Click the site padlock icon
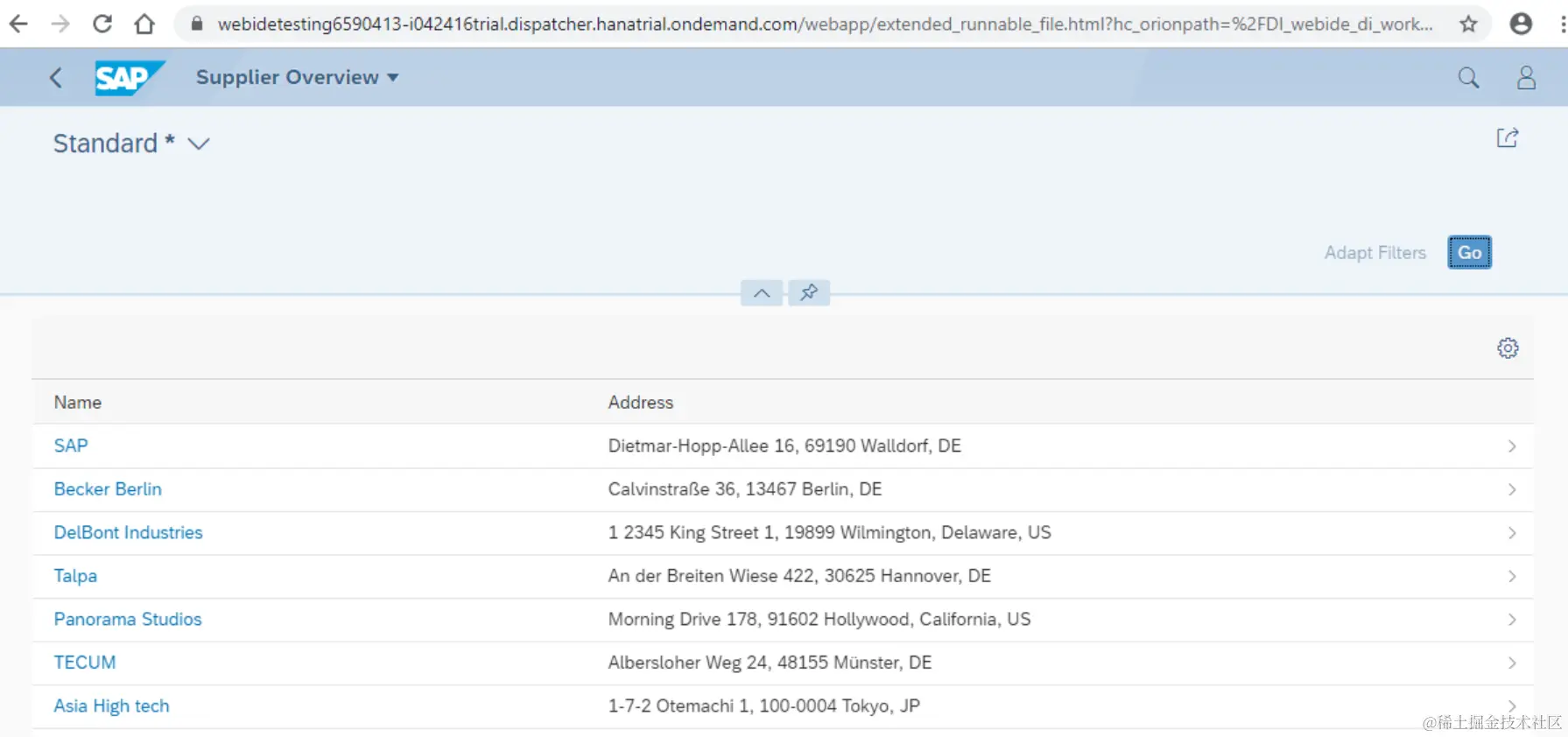The height and width of the screenshot is (737, 1568). (x=197, y=24)
